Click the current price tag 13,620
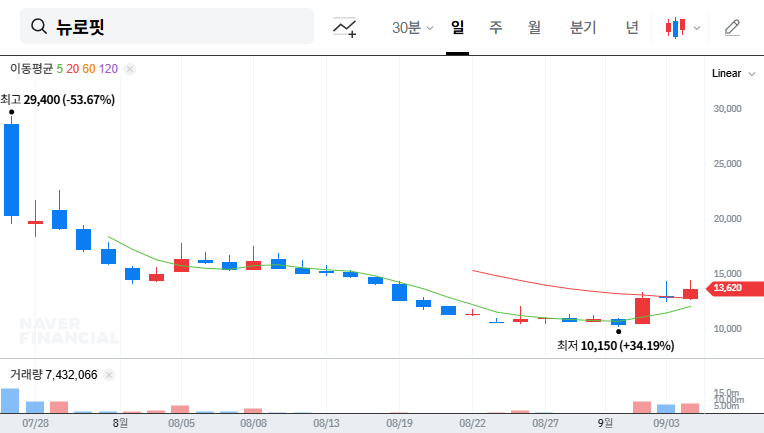Viewport: 764px width, 433px height. pos(735,288)
